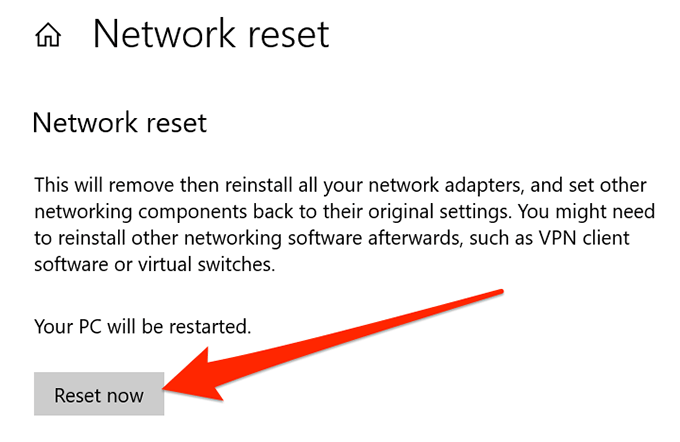Screen dimensions: 680x442
Task: Click the words 'VPN client' in description
Action: point(603,242)
